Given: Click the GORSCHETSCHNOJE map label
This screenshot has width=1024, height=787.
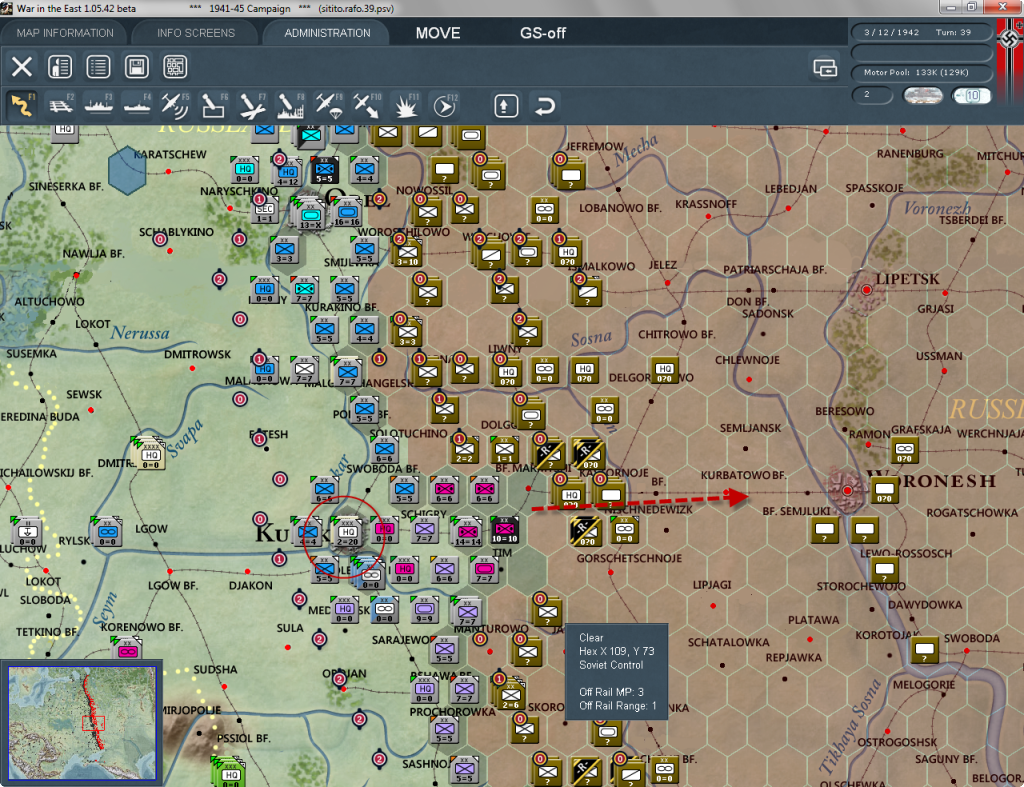Looking at the screenshot, I should (629, 558).
